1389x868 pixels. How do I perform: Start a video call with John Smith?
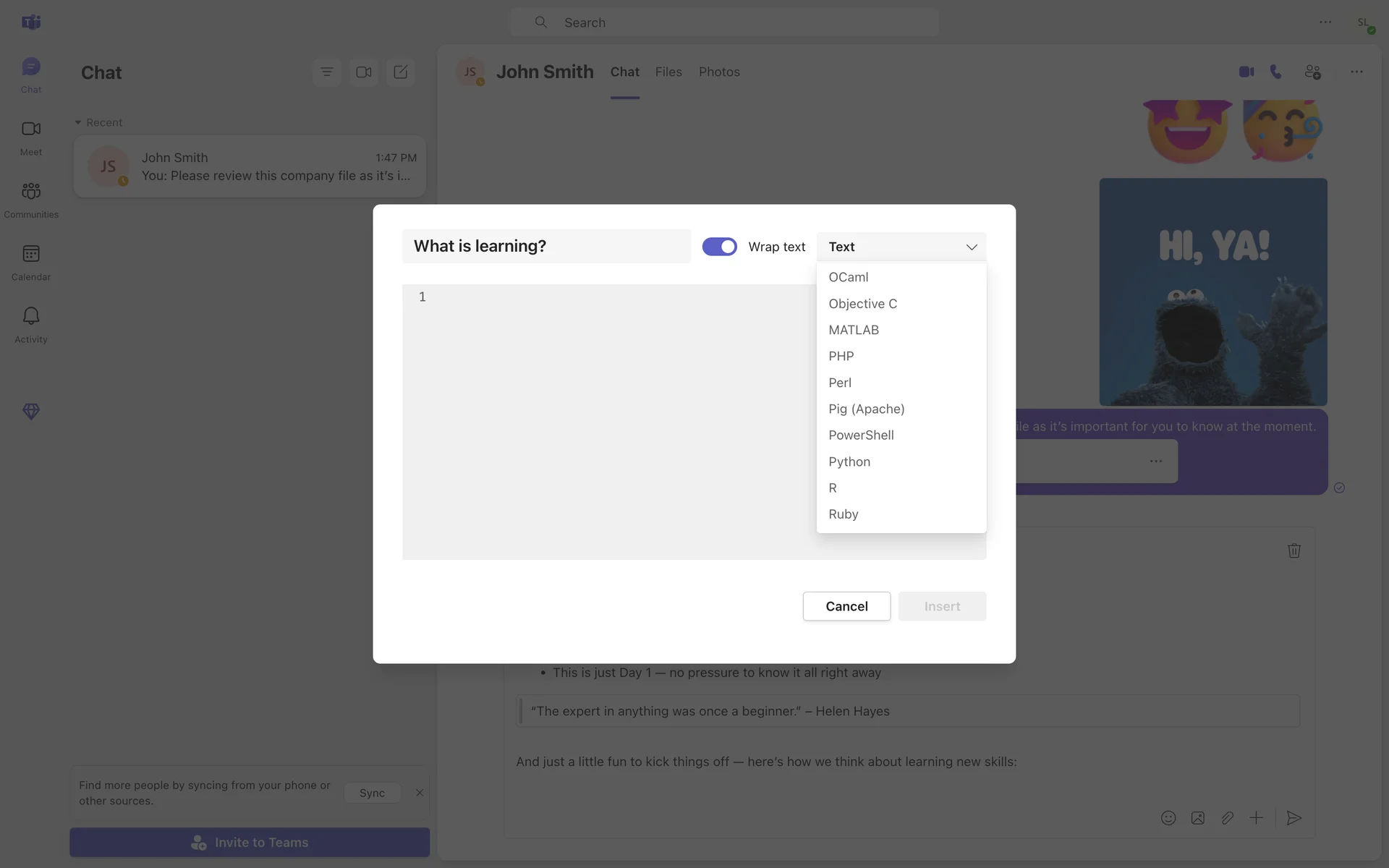click(1246, 72)
